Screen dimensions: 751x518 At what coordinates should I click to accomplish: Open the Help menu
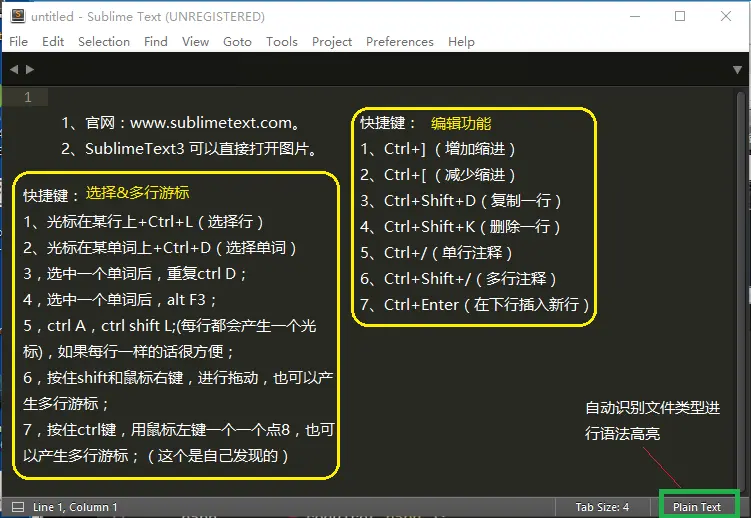click(461, 42)
